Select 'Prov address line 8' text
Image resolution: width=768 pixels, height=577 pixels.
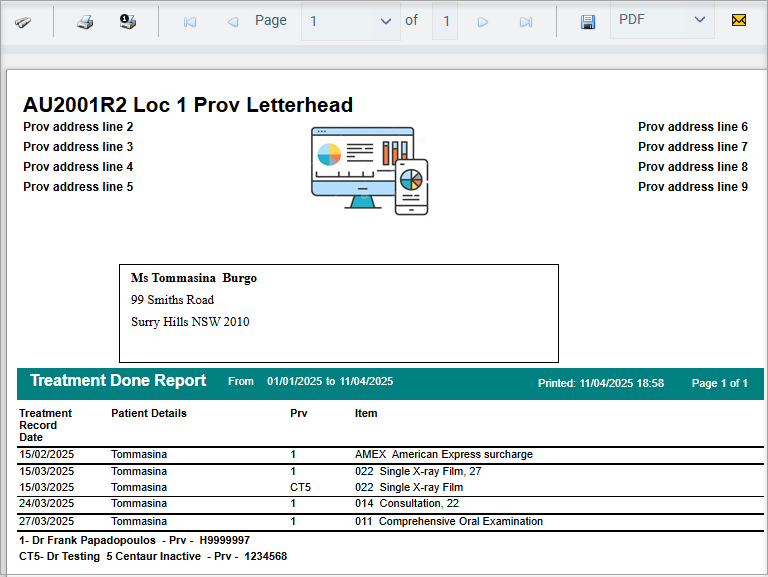[x=693, y=167]
